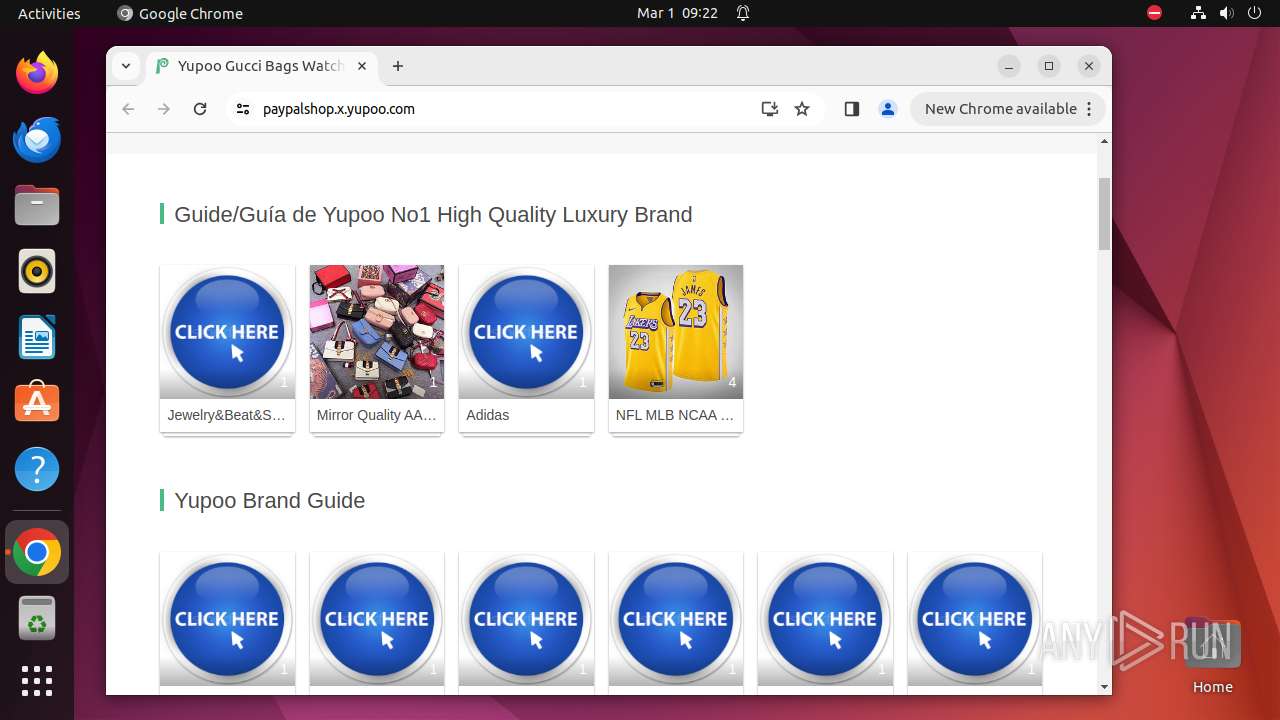Open Rhythmbox music player in dock
The height and width of the screenshot is (720, 1280).
pyautogui.click(x=37, y=271)
